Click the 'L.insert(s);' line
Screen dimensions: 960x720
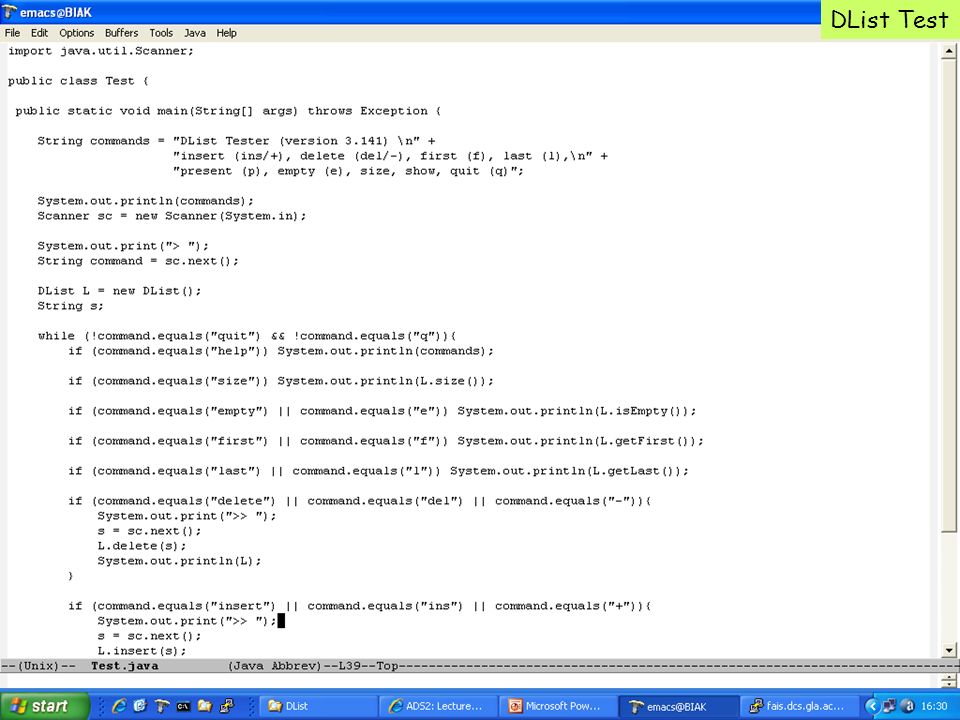point(141,651)
